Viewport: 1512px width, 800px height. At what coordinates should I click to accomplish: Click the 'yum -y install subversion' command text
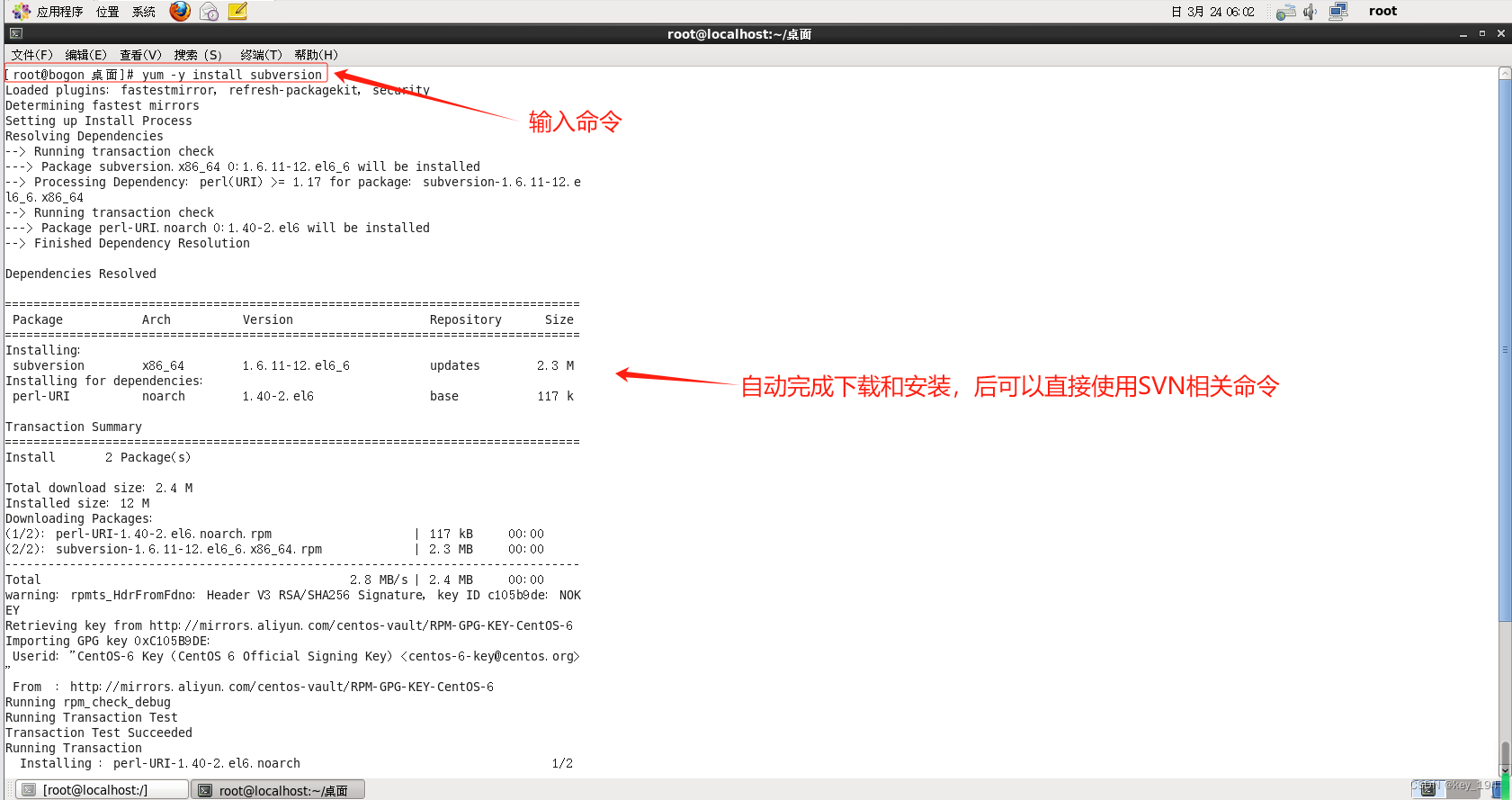pyautogui.click(x=232, y=75)
